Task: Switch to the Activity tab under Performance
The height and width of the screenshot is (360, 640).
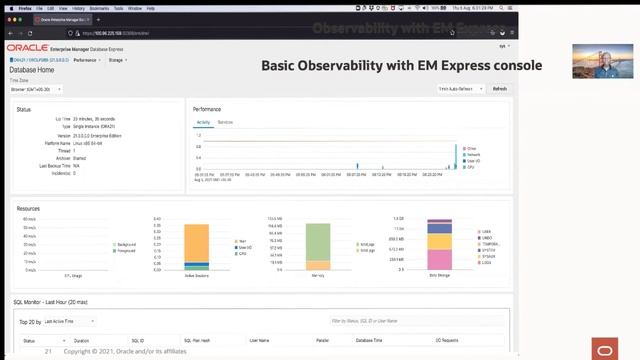Action: point(203,122)
